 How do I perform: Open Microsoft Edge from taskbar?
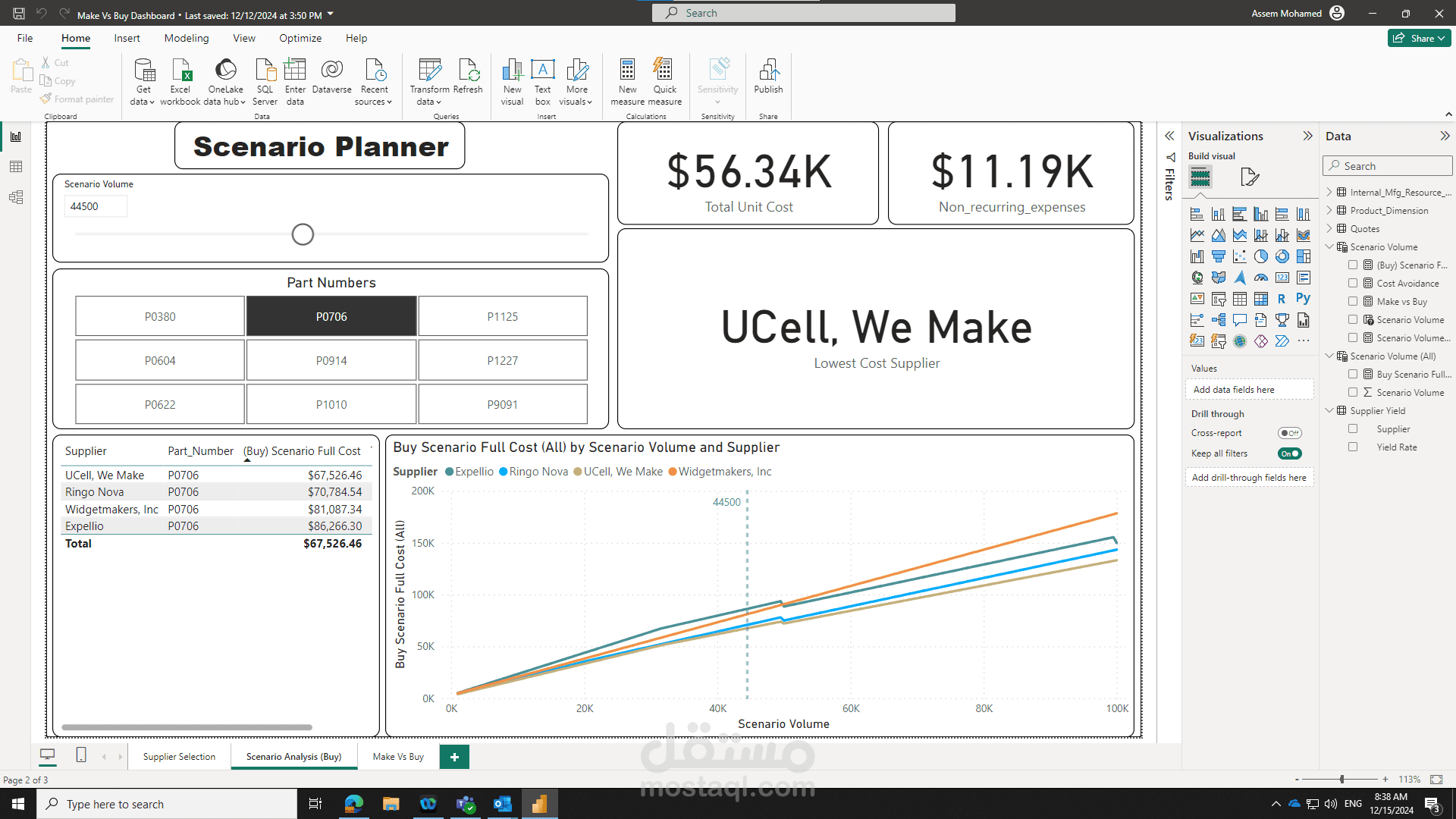pos(354,804)
